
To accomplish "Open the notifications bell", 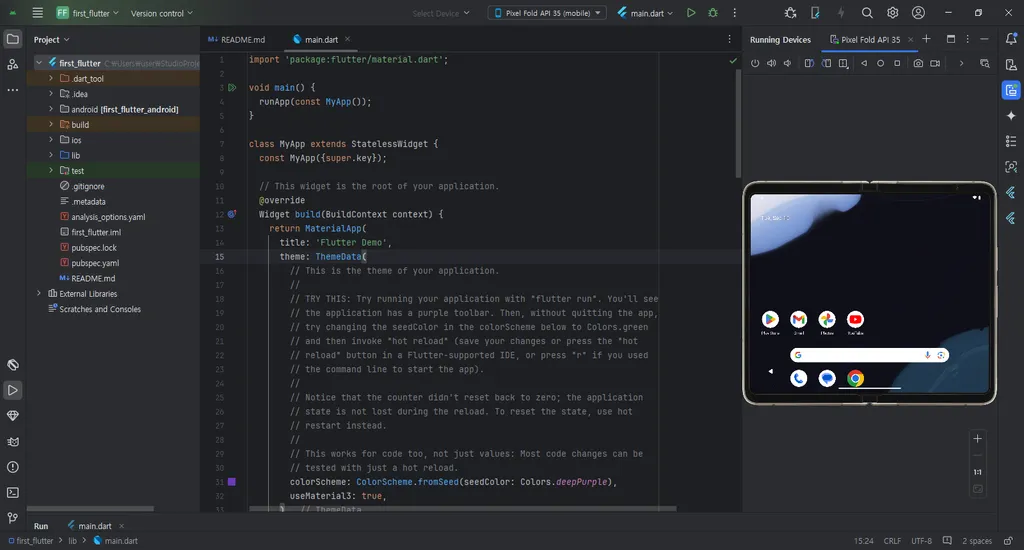I will (x=1011, y=39).
